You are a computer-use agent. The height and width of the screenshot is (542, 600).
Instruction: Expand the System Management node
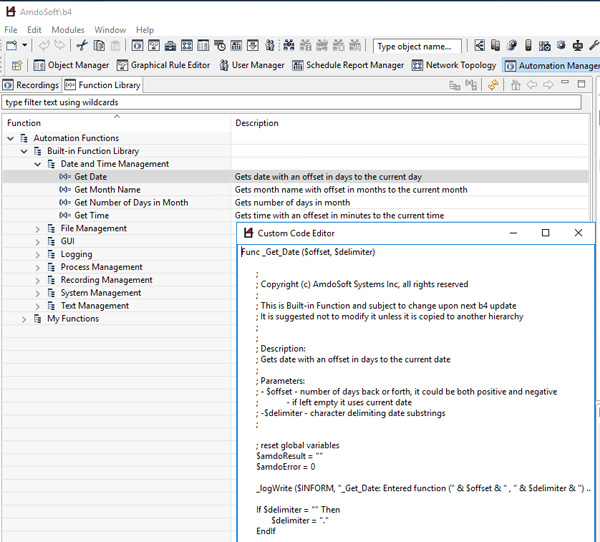coord(38,294)
